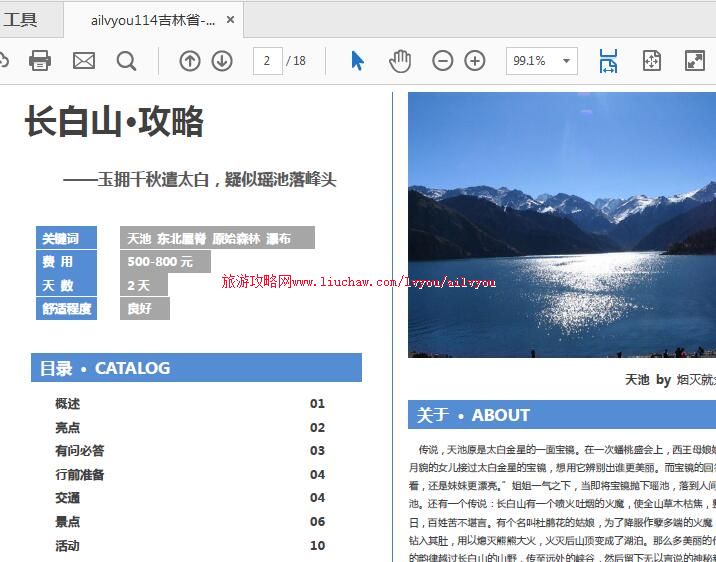Open the search magnifier tool
This screenshot has height=562, width=716.
[x=126, y=61]
